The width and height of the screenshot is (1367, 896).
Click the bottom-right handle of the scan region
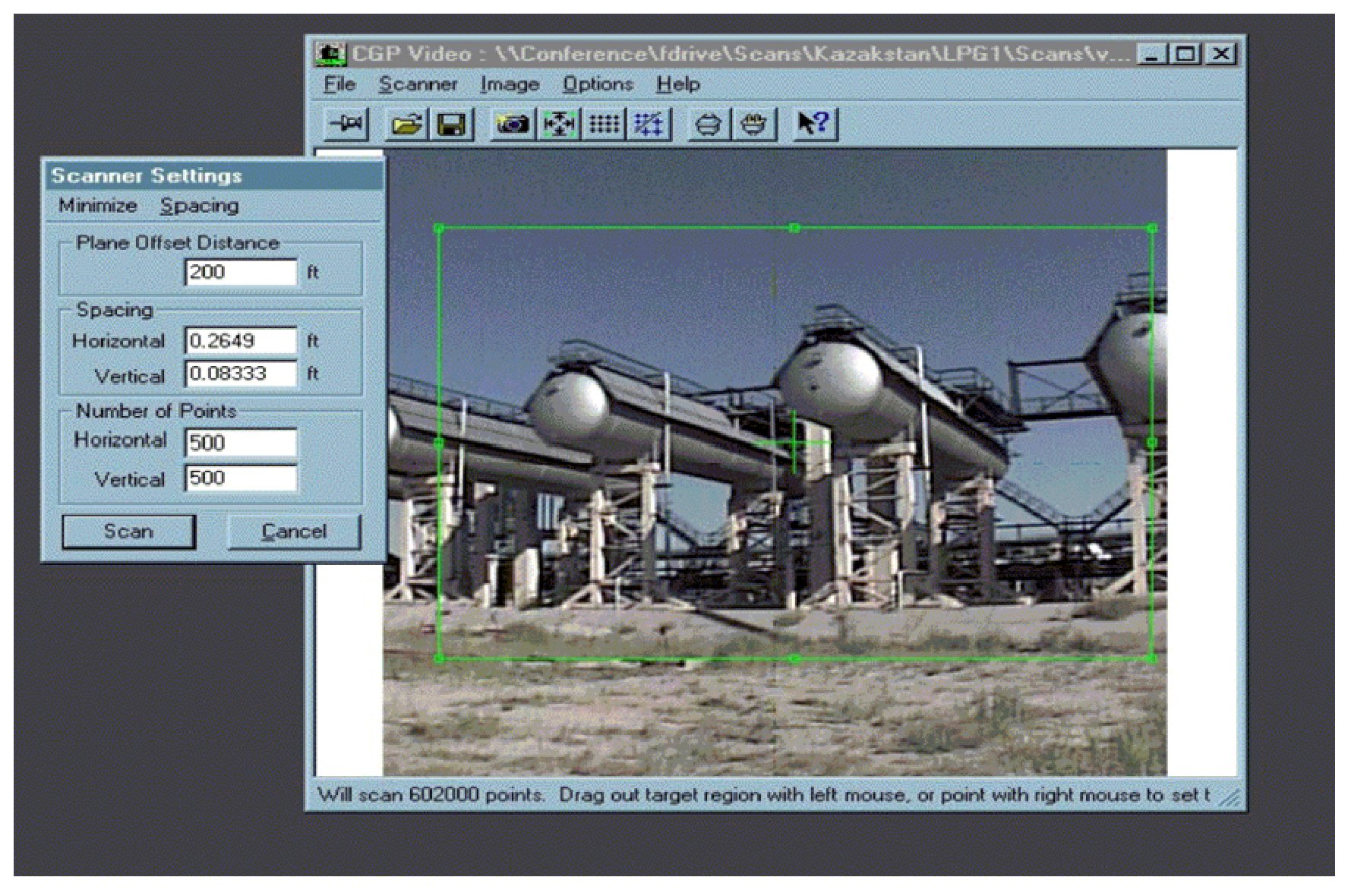tap(1152, 658)
